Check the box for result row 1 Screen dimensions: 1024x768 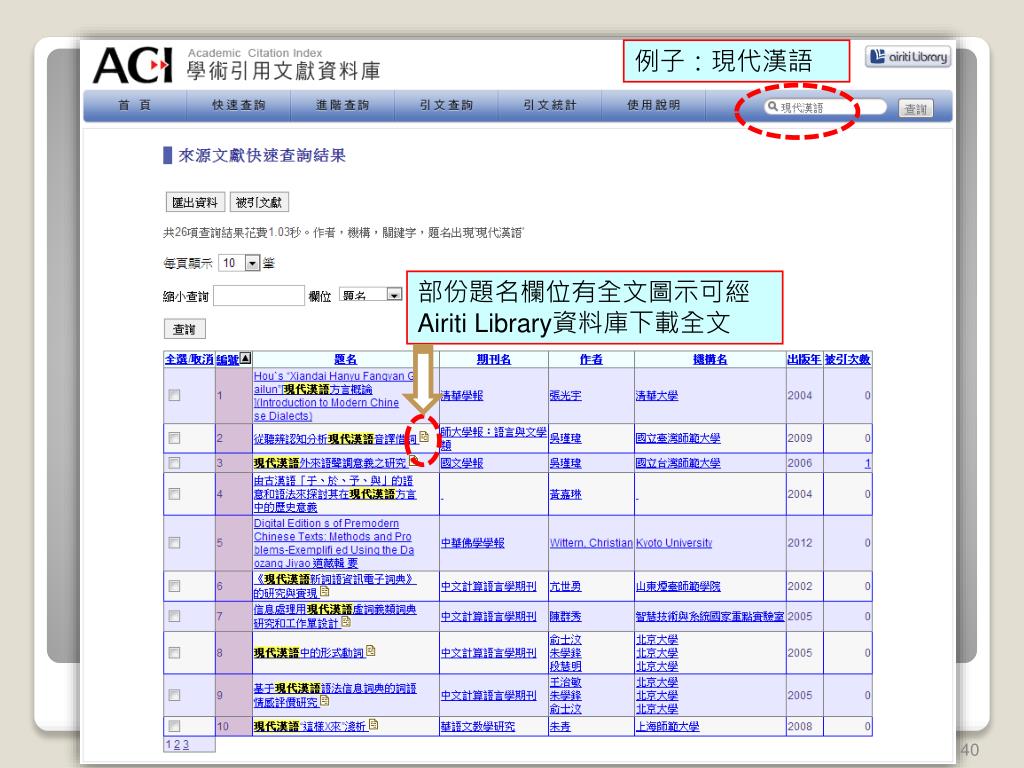(174, 395)
